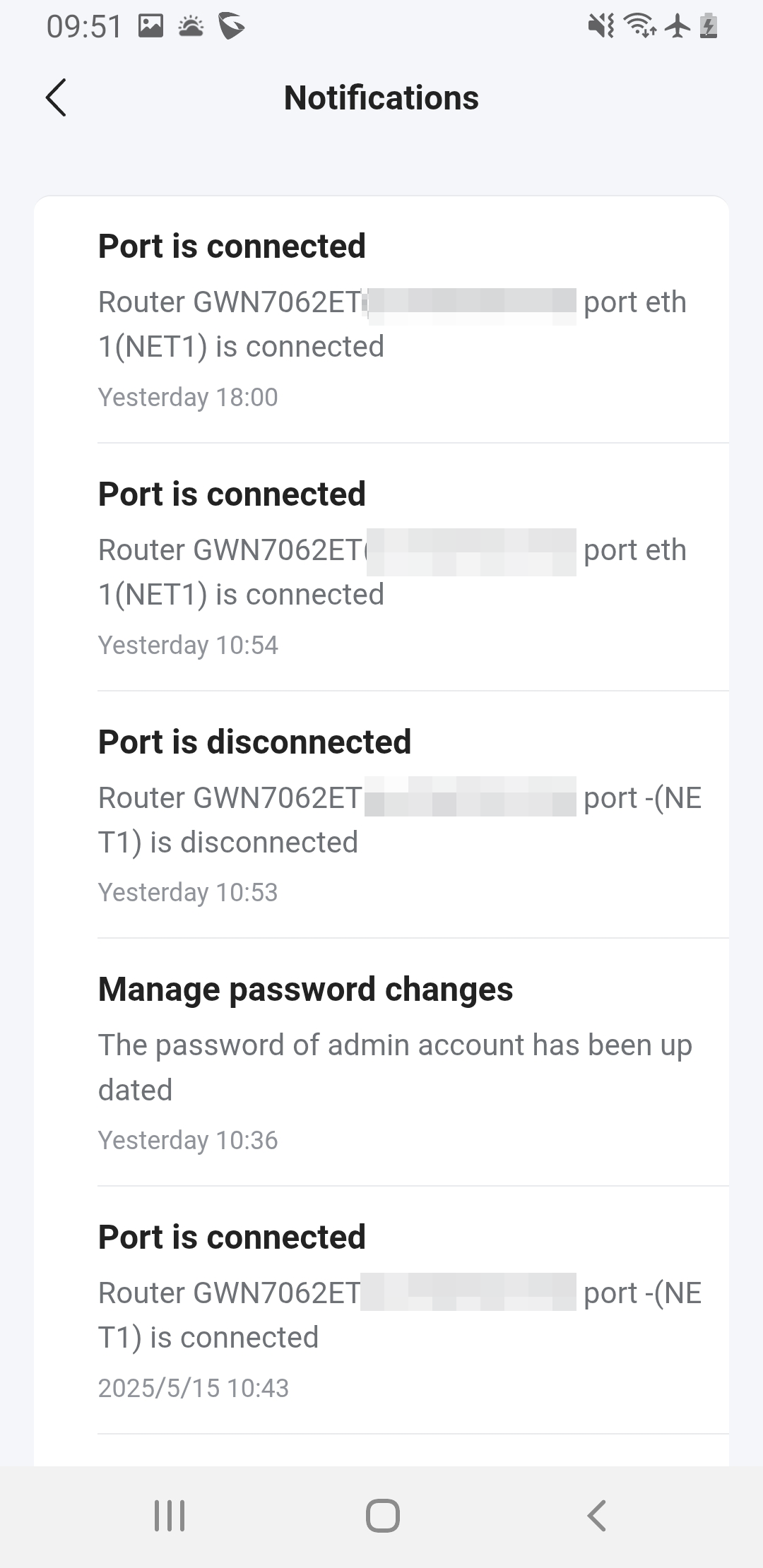
Task: Tap the Notifications page title
Action: tap(381, 97)
